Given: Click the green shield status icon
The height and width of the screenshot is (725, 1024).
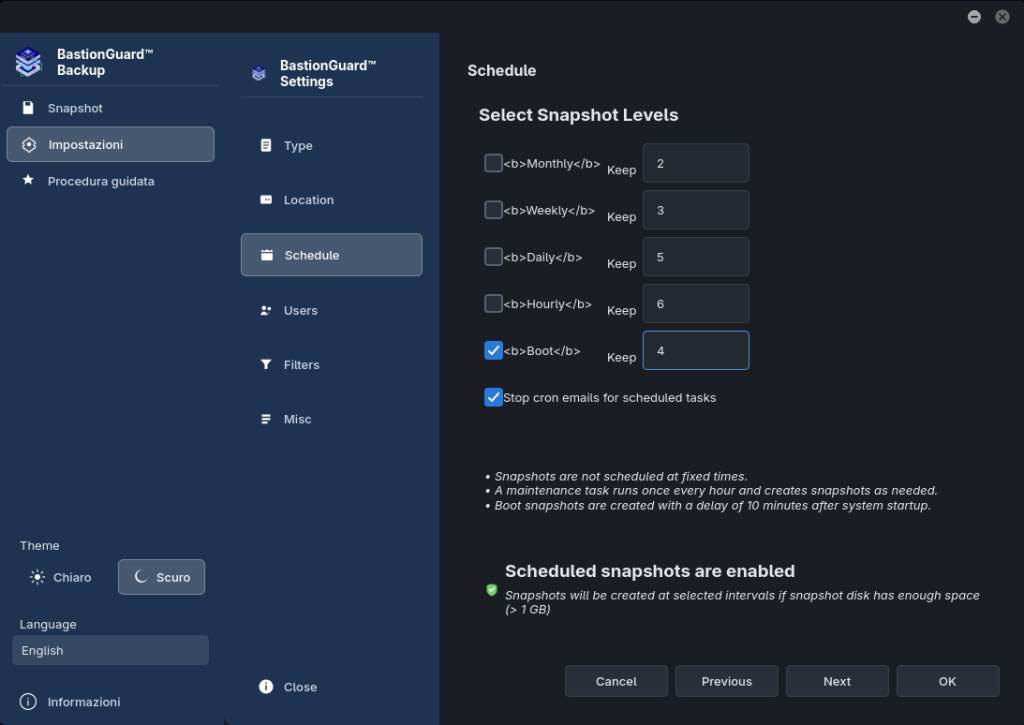Looking at the screenshot, I should (492, 590).
